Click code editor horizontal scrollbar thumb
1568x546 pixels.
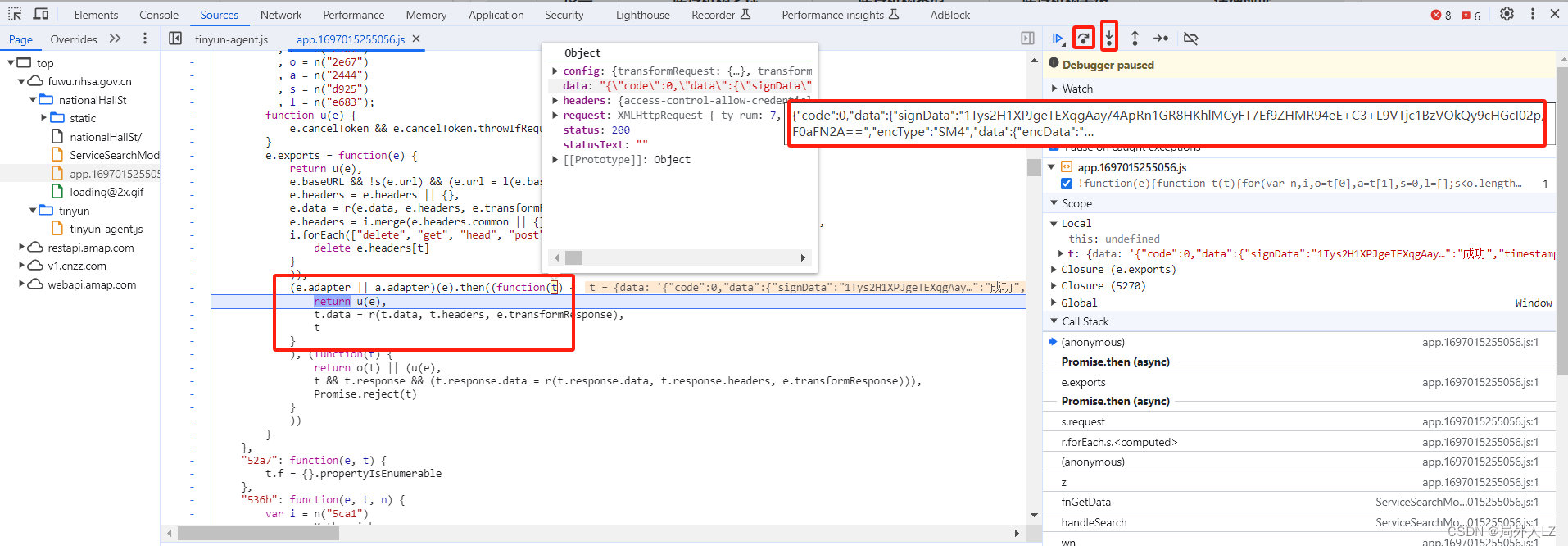258,533
